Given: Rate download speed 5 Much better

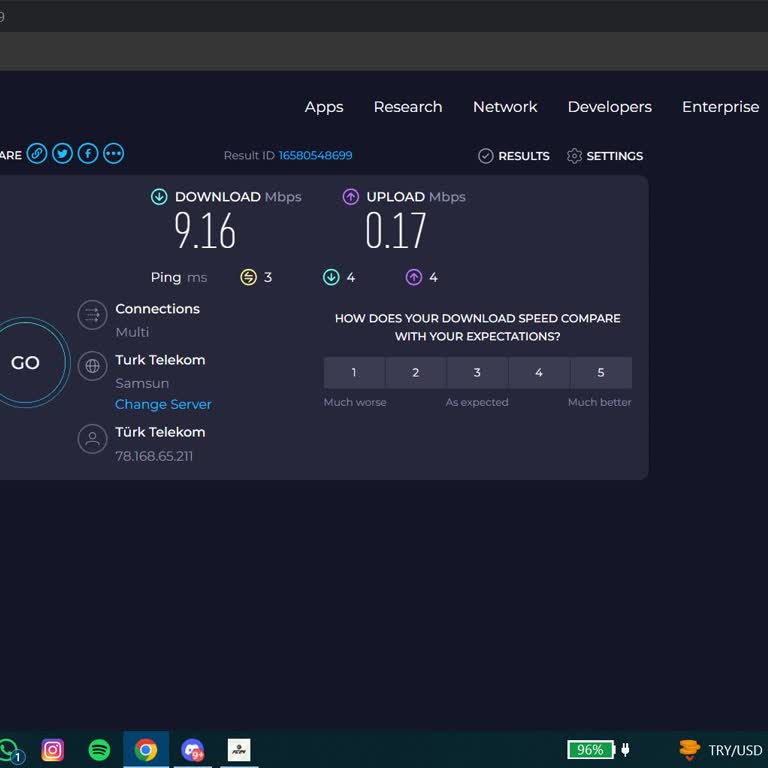Looking at the screenshot, I should tap(601, 373).
